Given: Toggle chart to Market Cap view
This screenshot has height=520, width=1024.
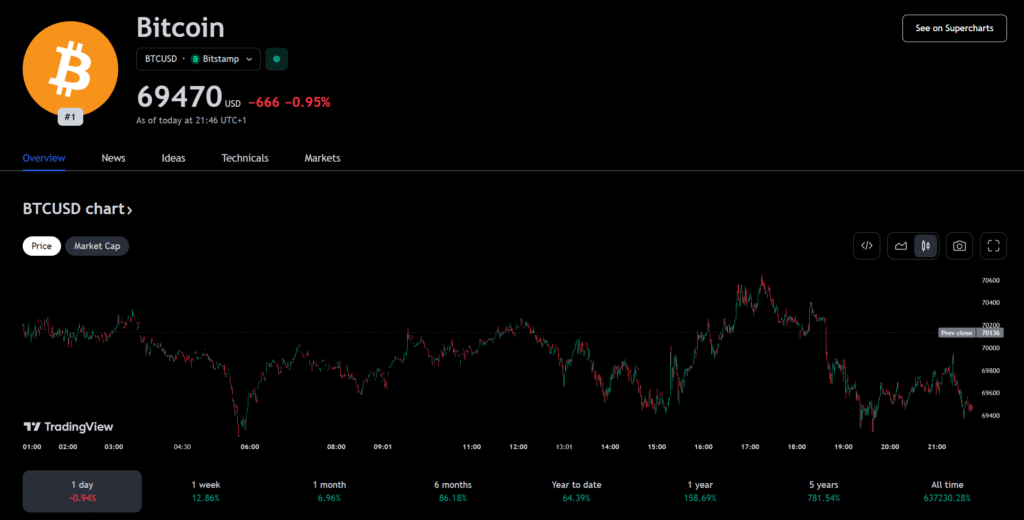Looking at the screenshot, I should [x=97, y=246].
